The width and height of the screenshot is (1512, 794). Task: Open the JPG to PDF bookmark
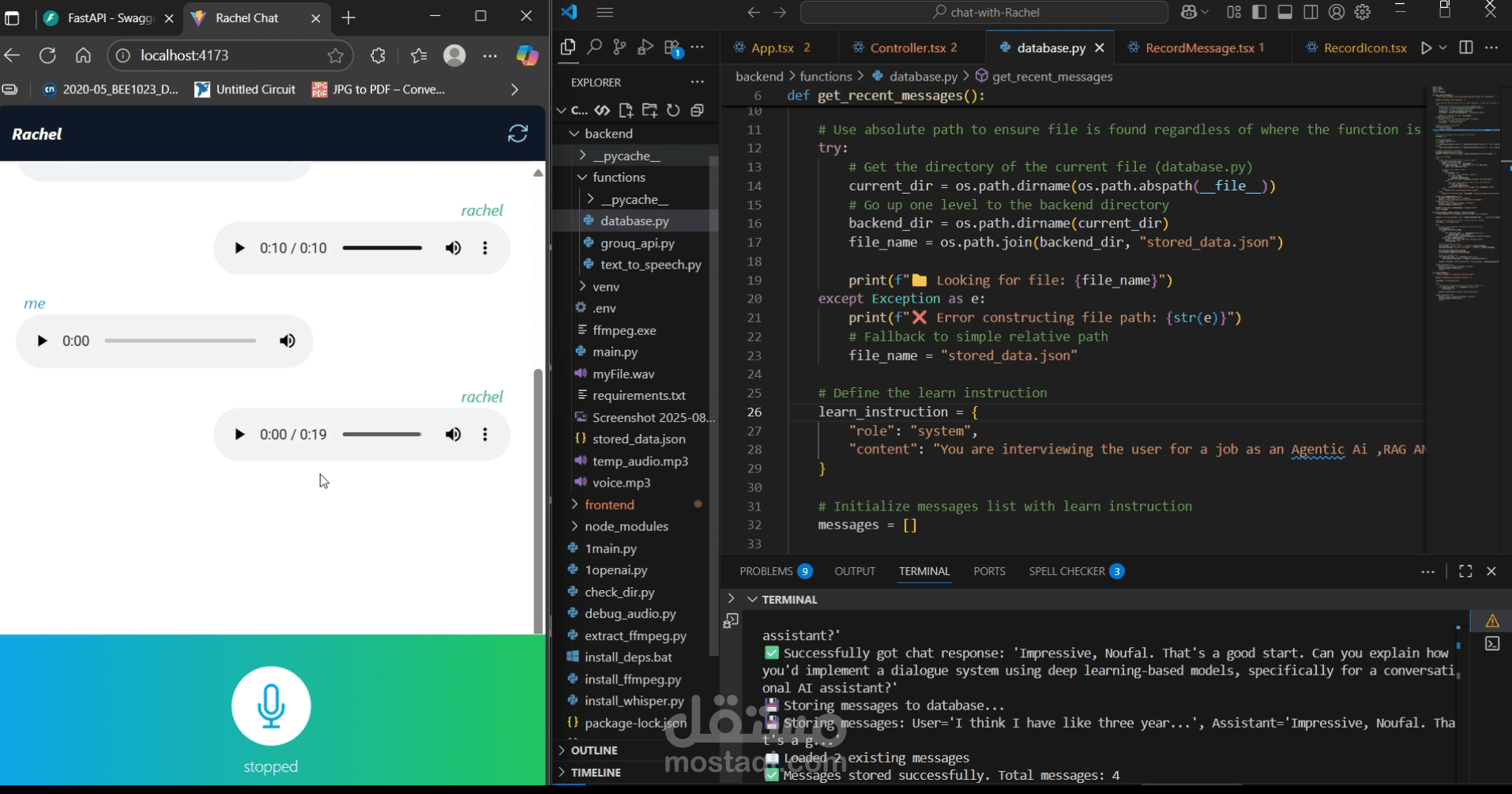379,89
